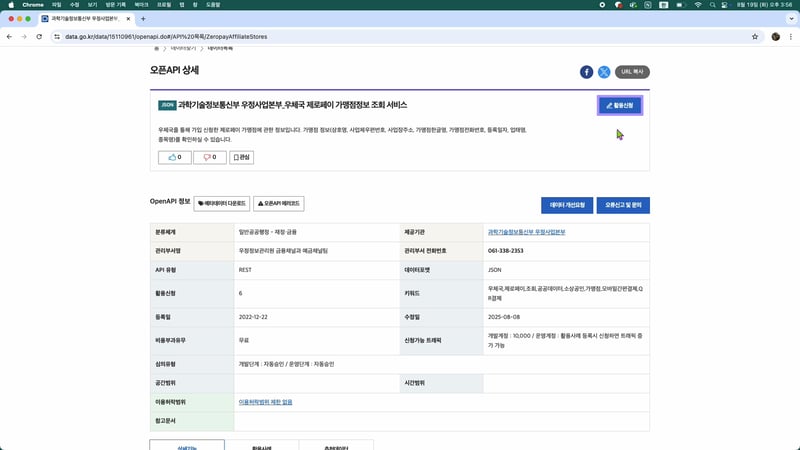Bookmark this page with the star icon
This screenshot has width=800, height=450.
(755, 37)
